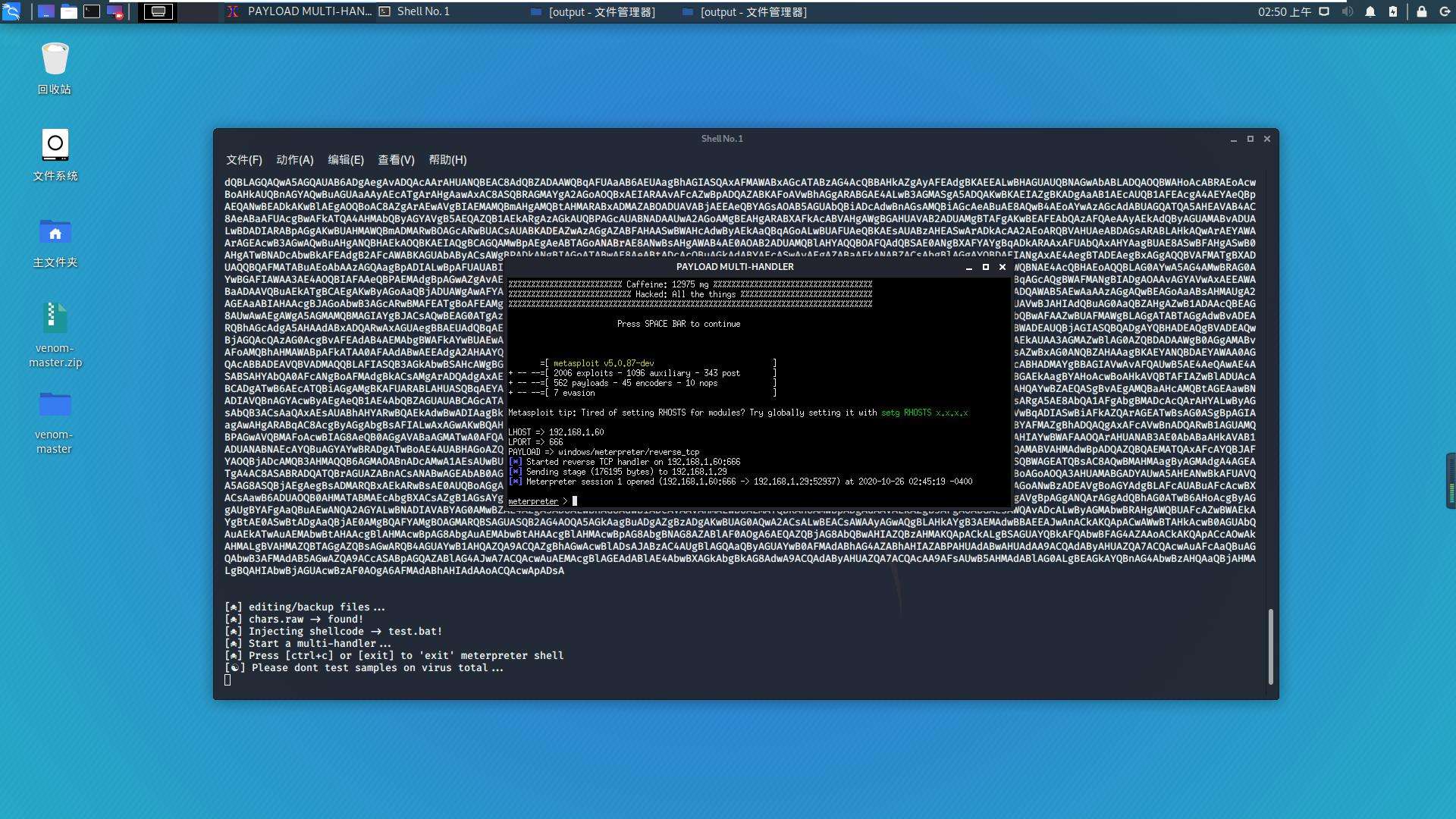
Task: Click the shell cursor box at bottom
Action: (x=227, y=680)
